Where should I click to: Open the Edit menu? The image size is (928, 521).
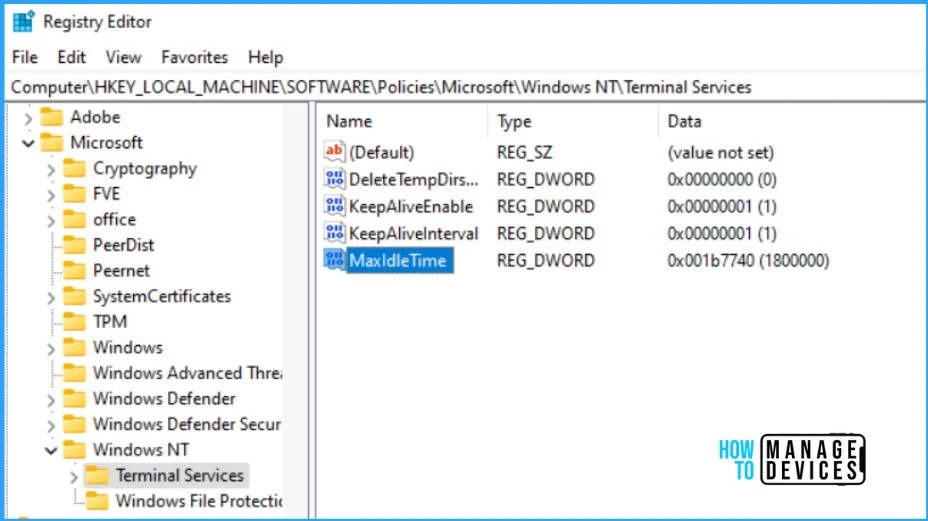coord(72,57)
